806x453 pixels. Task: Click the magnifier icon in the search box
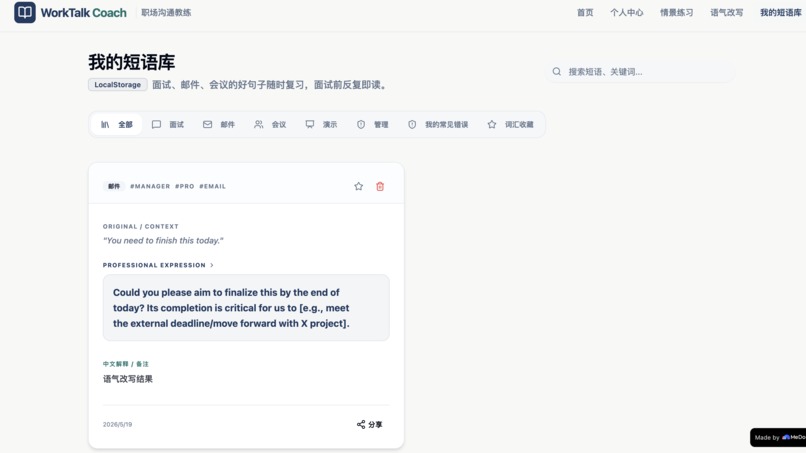(x=557, y=71)
